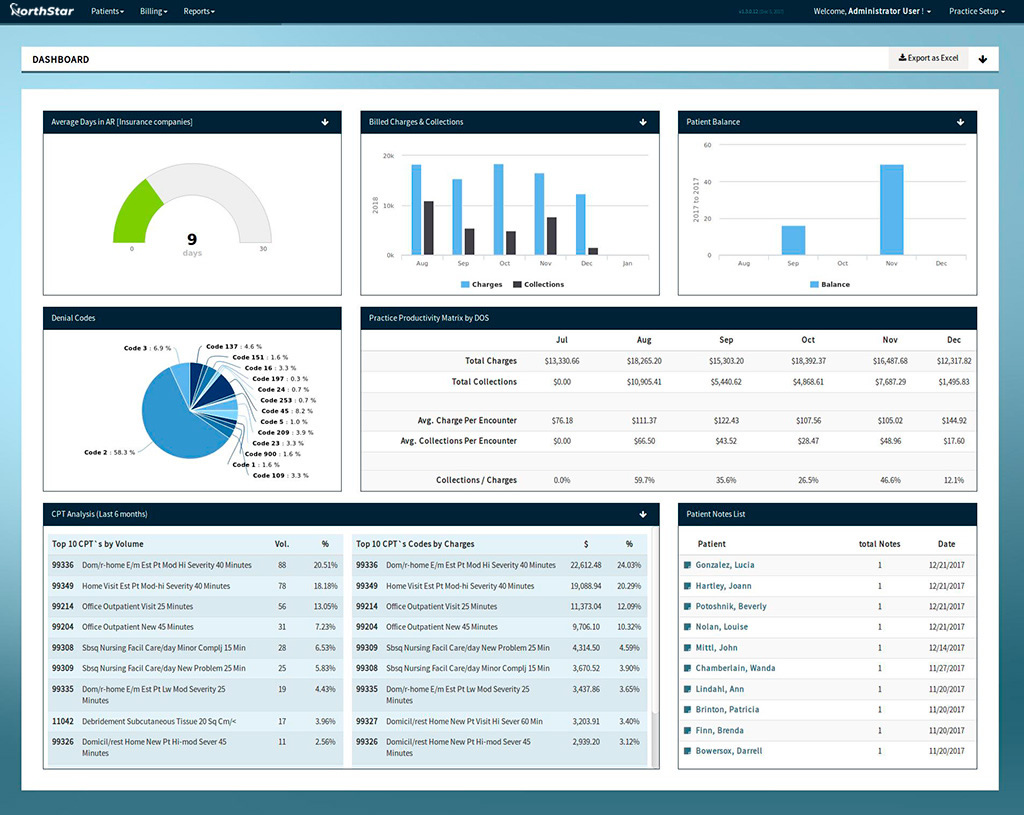The image size is (1024, 815).
Task: Click the Average Days in AR arrow icon
Action: 325,122
